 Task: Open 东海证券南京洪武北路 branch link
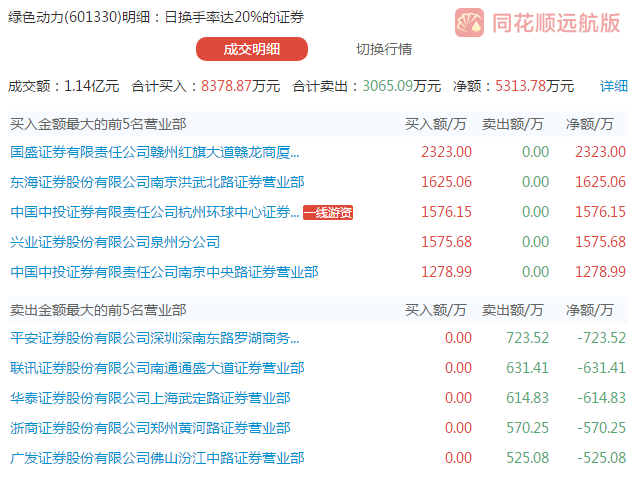click(x=157, y=182)
